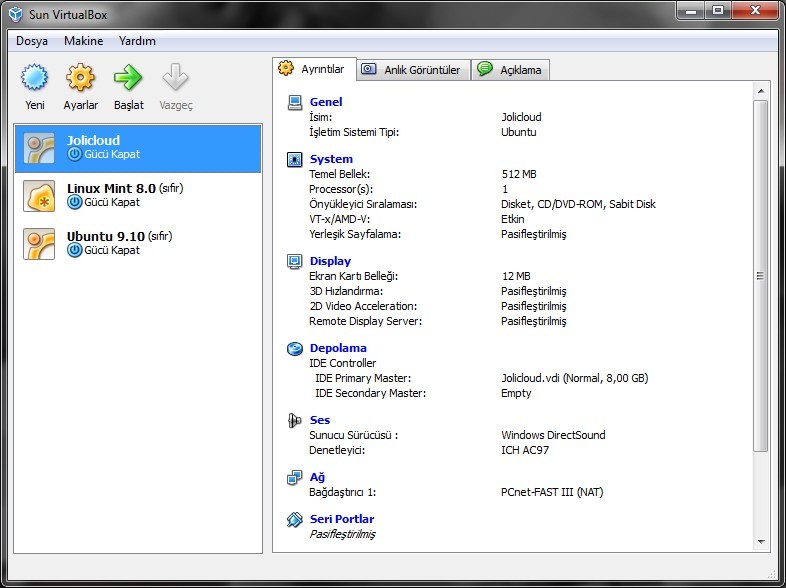Screen dimensions: 786x588
Task: Open the Dosya menu
Action: tap(32, 41)
